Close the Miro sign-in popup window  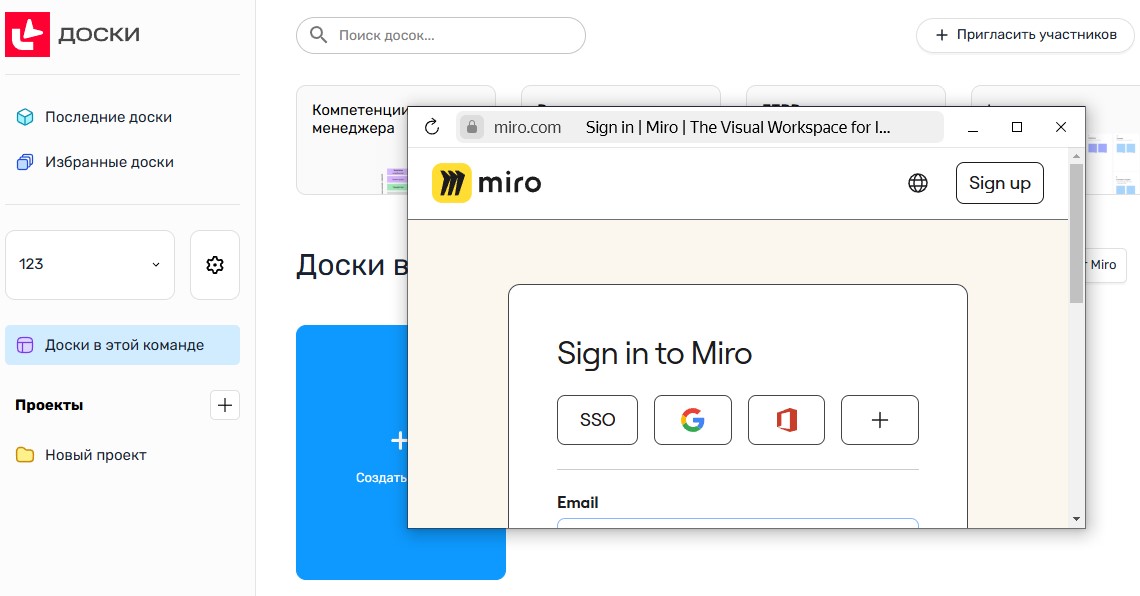[x=1061, y=127]
